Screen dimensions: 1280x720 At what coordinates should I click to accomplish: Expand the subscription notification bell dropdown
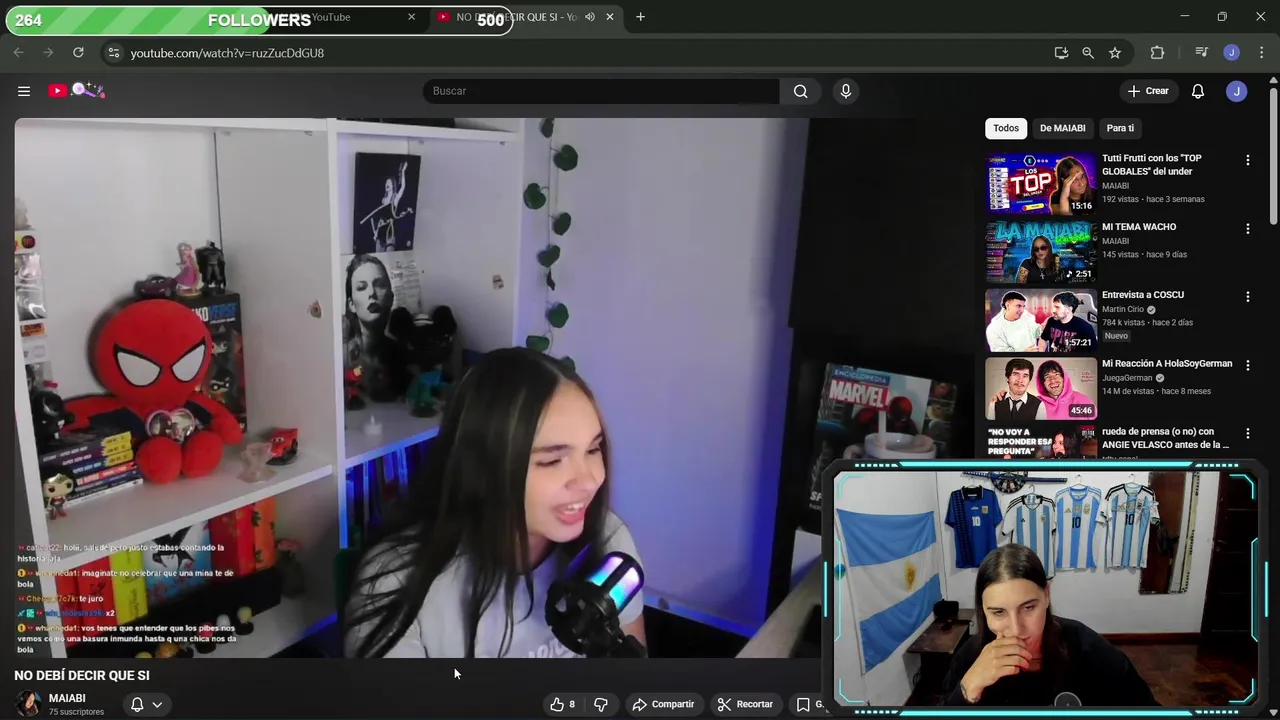146,704
